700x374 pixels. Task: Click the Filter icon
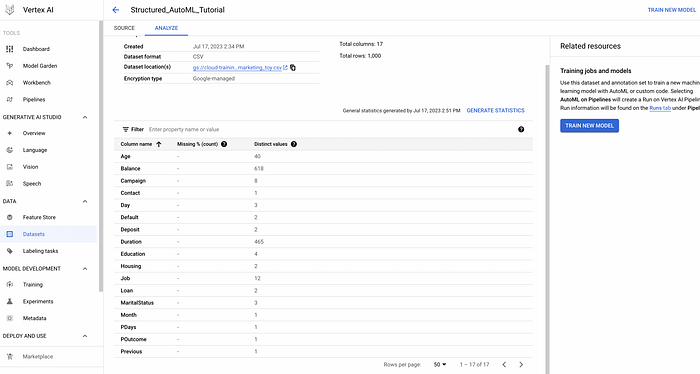[x=125, y=129]
